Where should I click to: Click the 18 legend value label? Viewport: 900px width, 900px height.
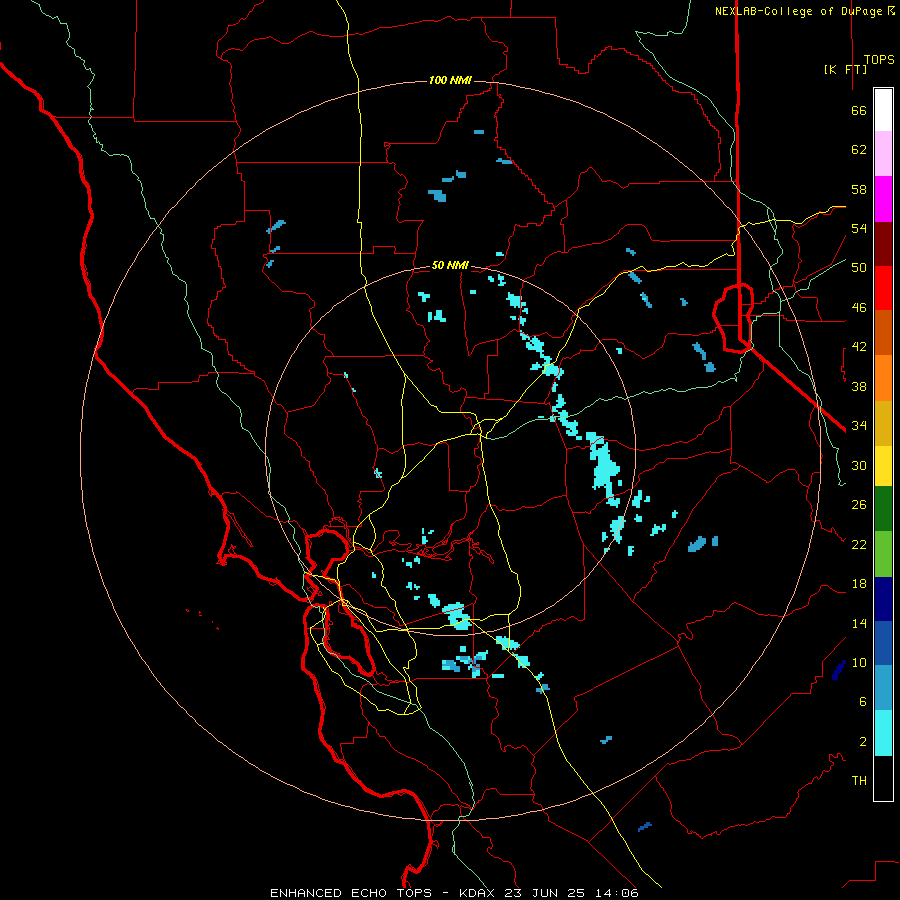tap(859, 584)
